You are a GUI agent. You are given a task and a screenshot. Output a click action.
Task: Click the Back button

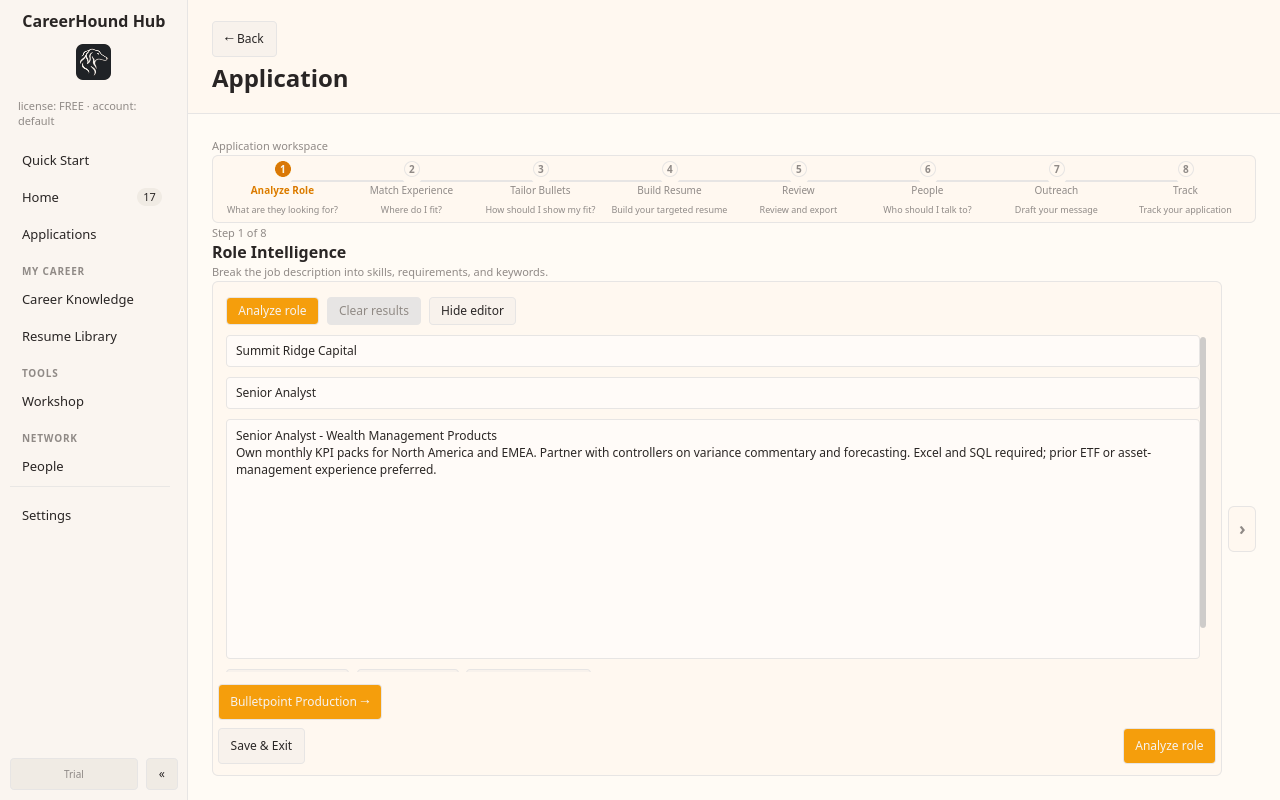point(244,39)
